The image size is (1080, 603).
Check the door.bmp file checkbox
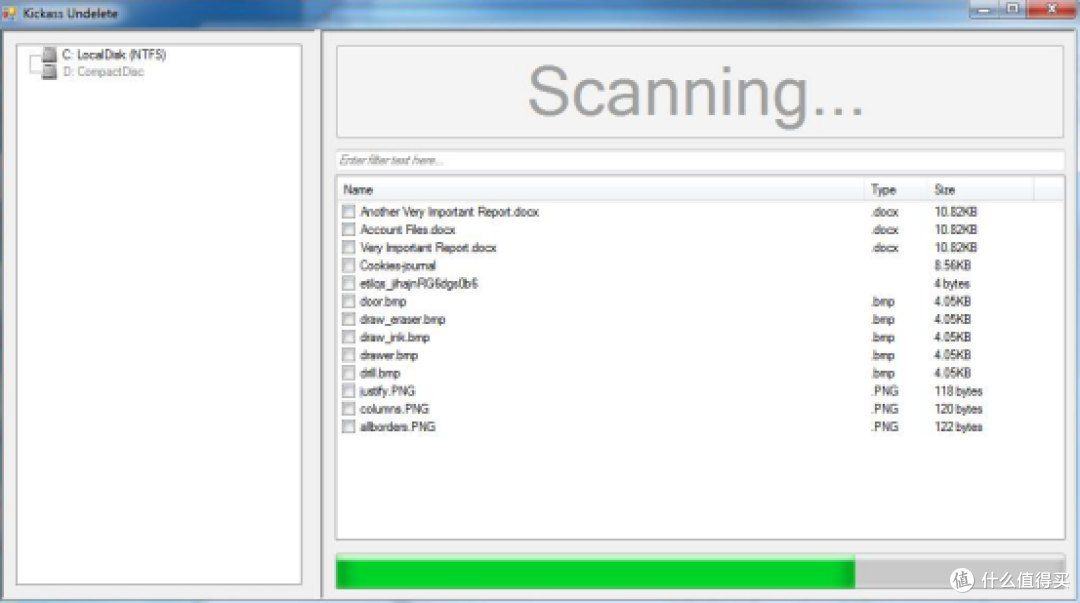pos(349,301)
